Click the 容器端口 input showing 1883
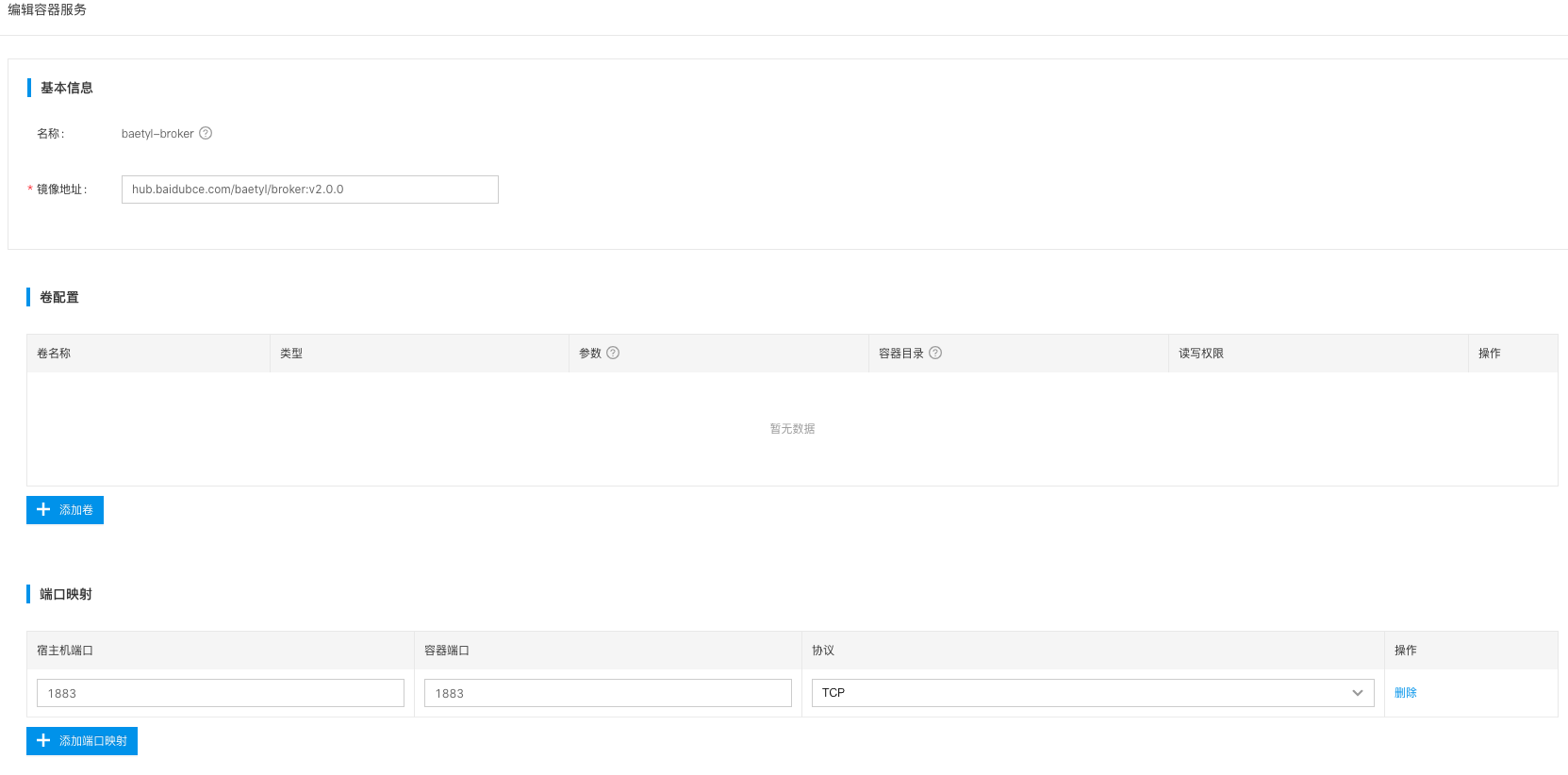This screenshot has height=775, width=1568. tap(608, 693)
